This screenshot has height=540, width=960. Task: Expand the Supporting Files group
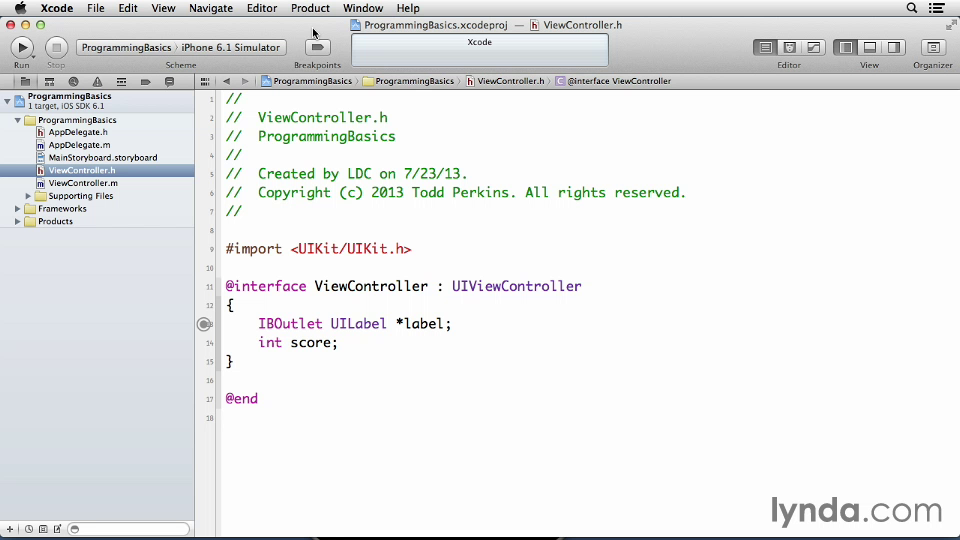coord(28,196)
